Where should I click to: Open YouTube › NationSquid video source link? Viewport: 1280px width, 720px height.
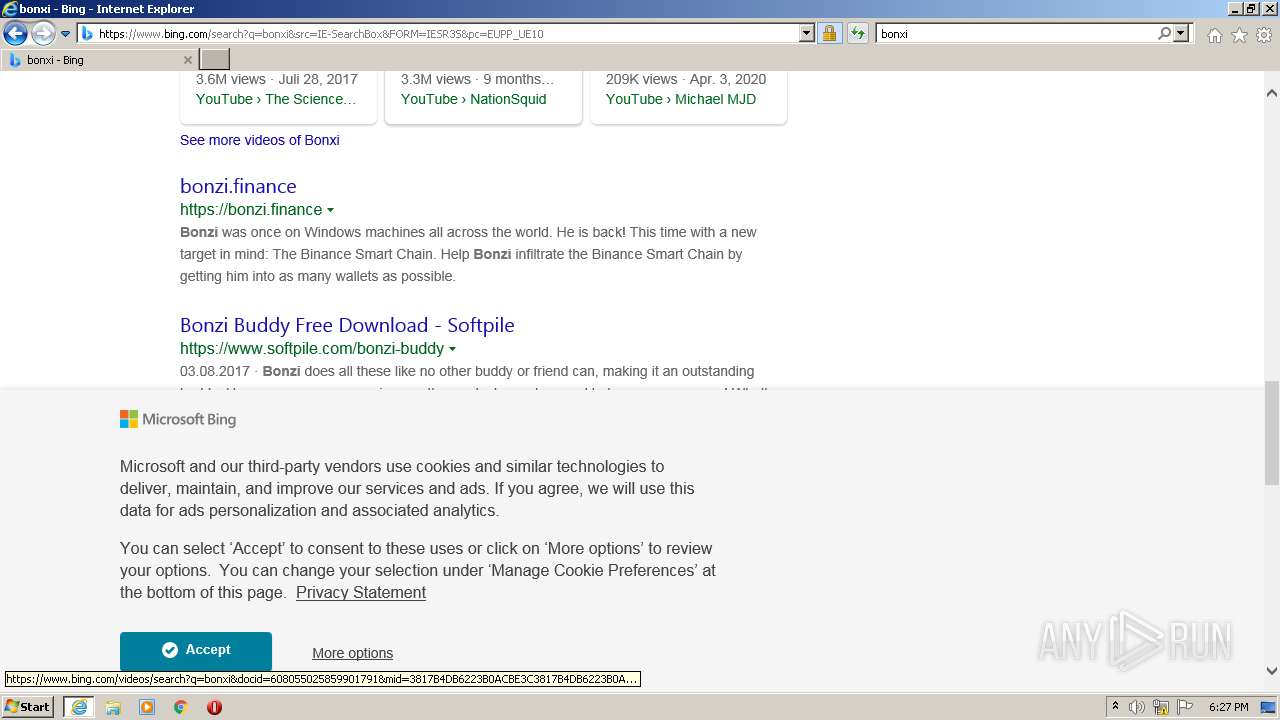coord(474,99)
